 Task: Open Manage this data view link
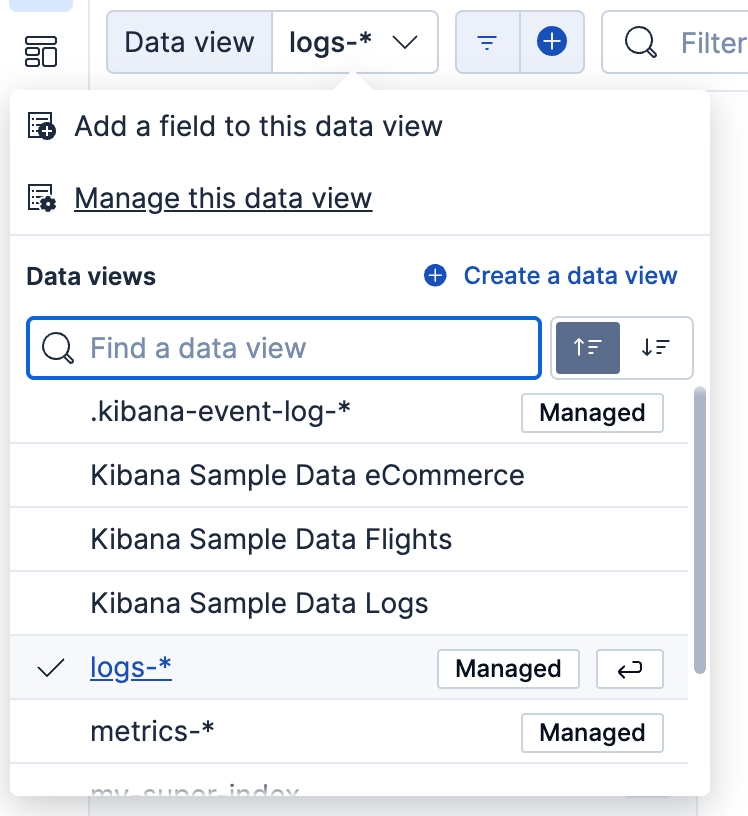222,198
